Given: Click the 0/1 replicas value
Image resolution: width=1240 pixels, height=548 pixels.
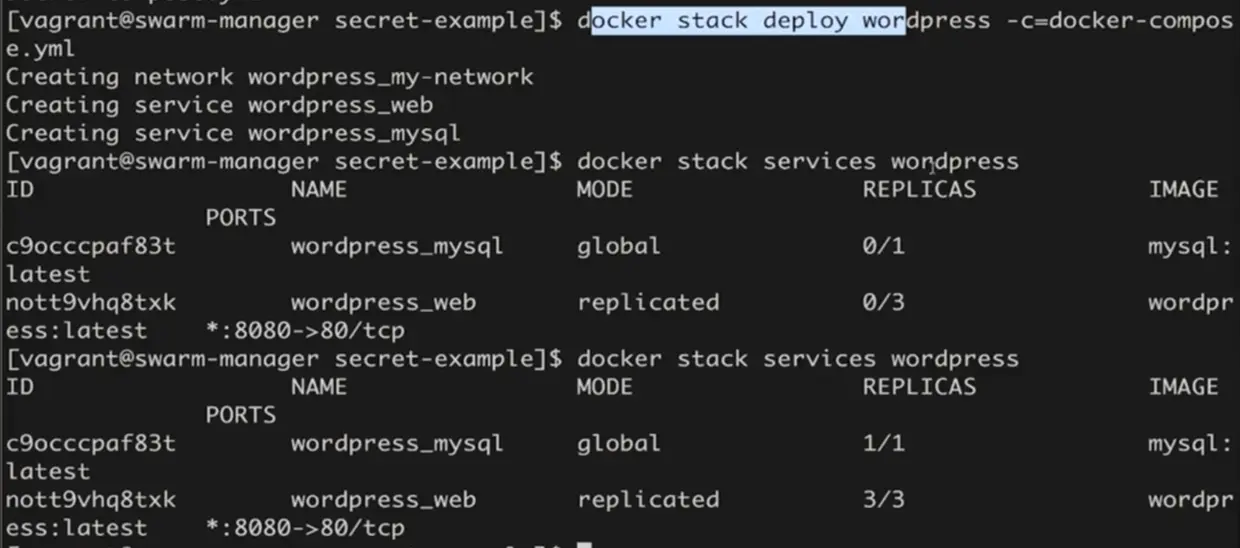Looking at the screenshot, I should [884, 245].
